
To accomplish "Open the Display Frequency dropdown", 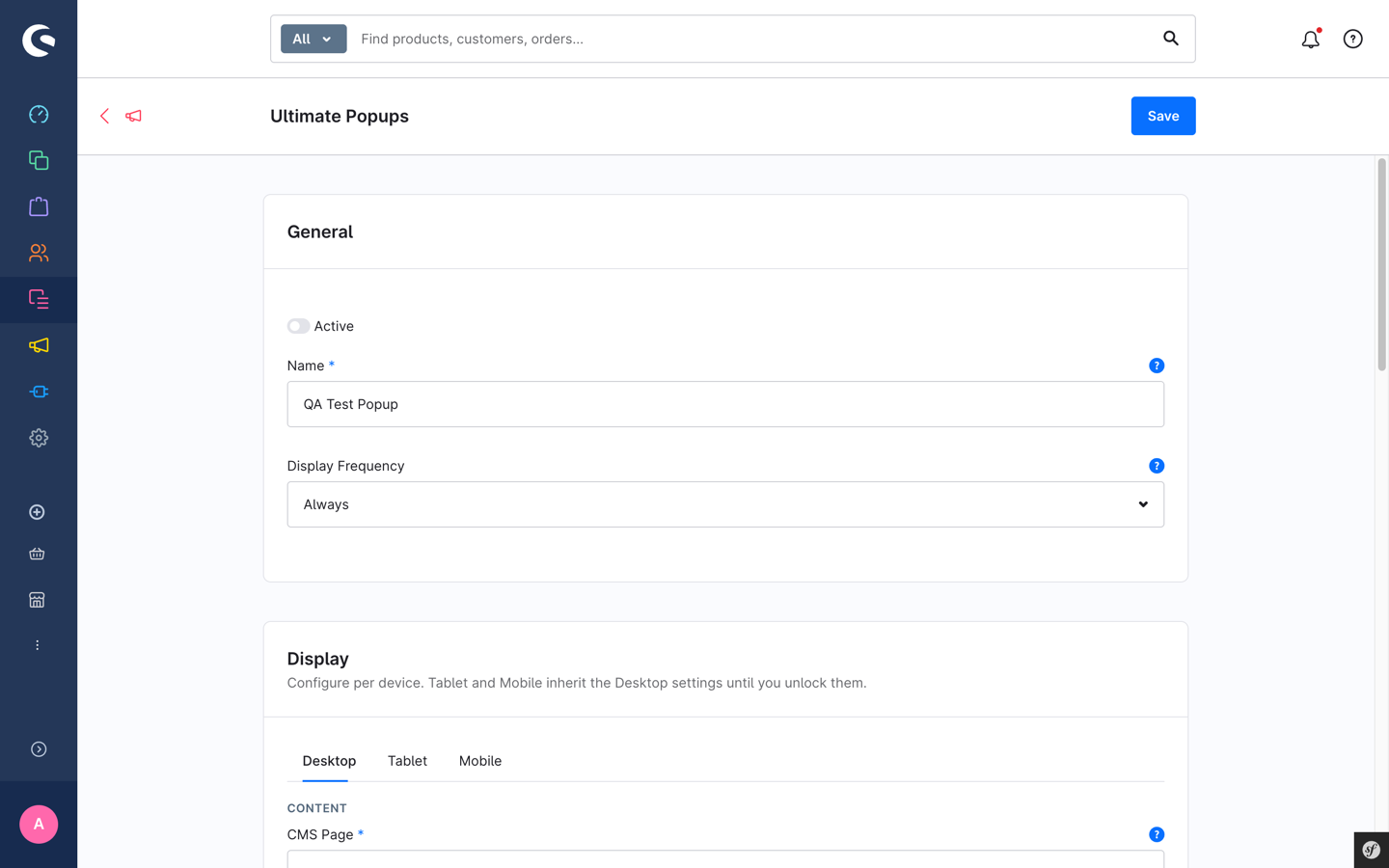I will (x=725, y=504).
